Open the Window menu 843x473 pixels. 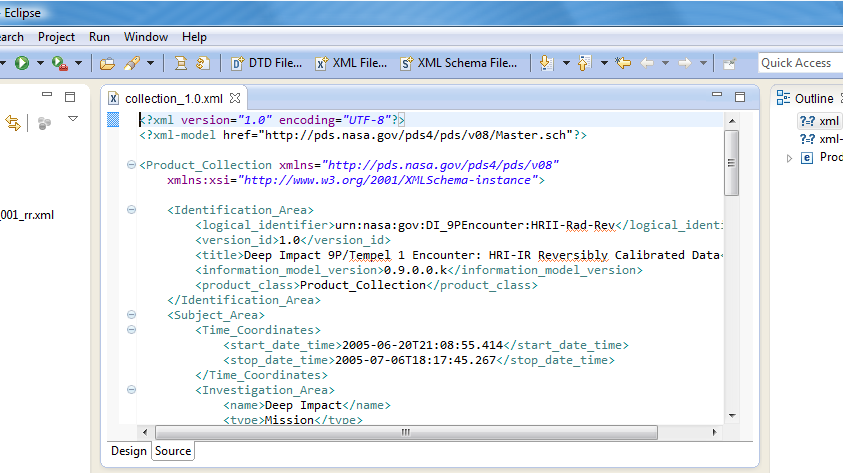pos(146,37)
